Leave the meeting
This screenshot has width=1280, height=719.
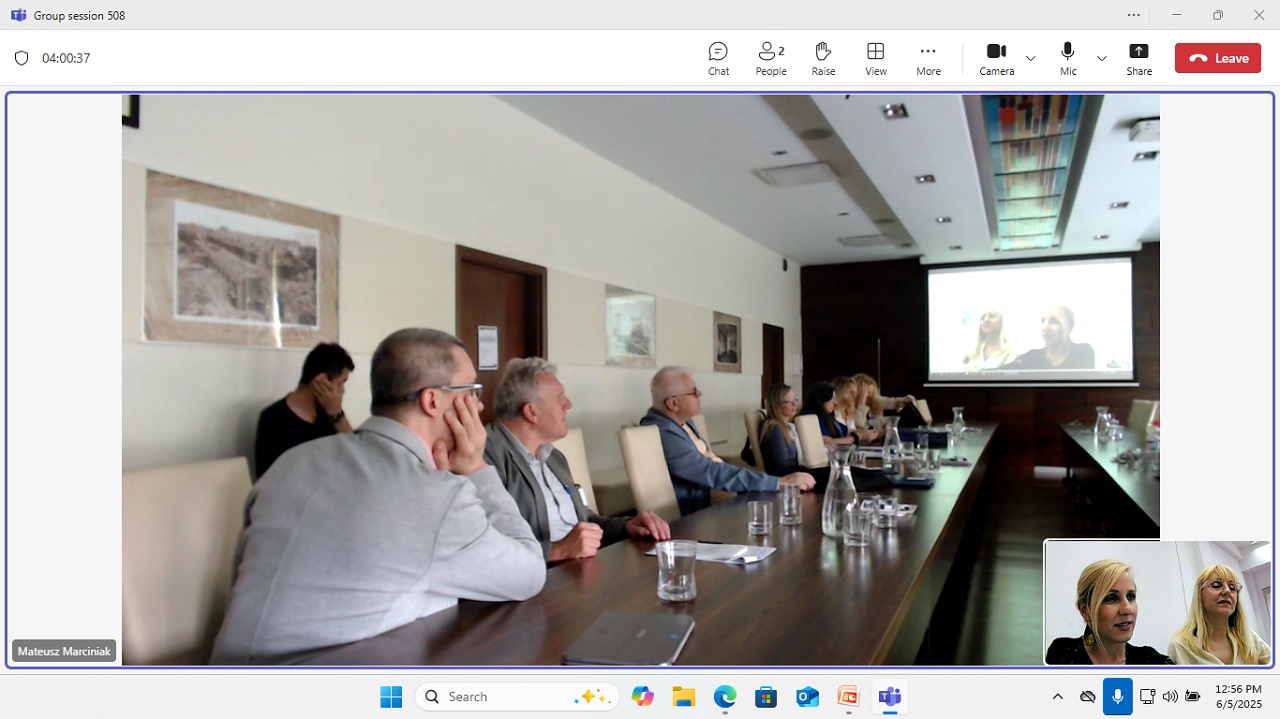(1218, 58)
